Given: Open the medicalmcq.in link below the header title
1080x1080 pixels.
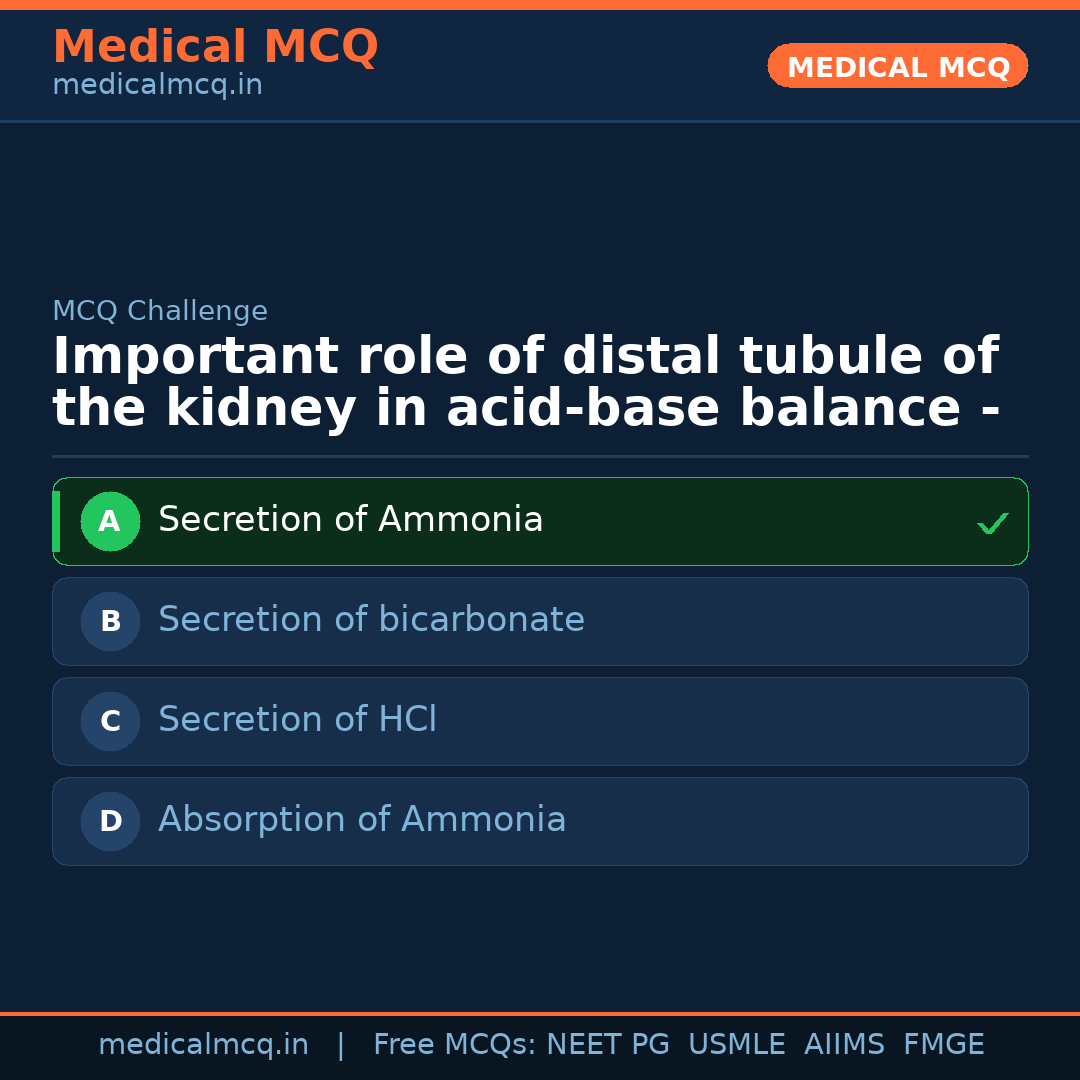Looking at the screenshot, I should point(157,86).
